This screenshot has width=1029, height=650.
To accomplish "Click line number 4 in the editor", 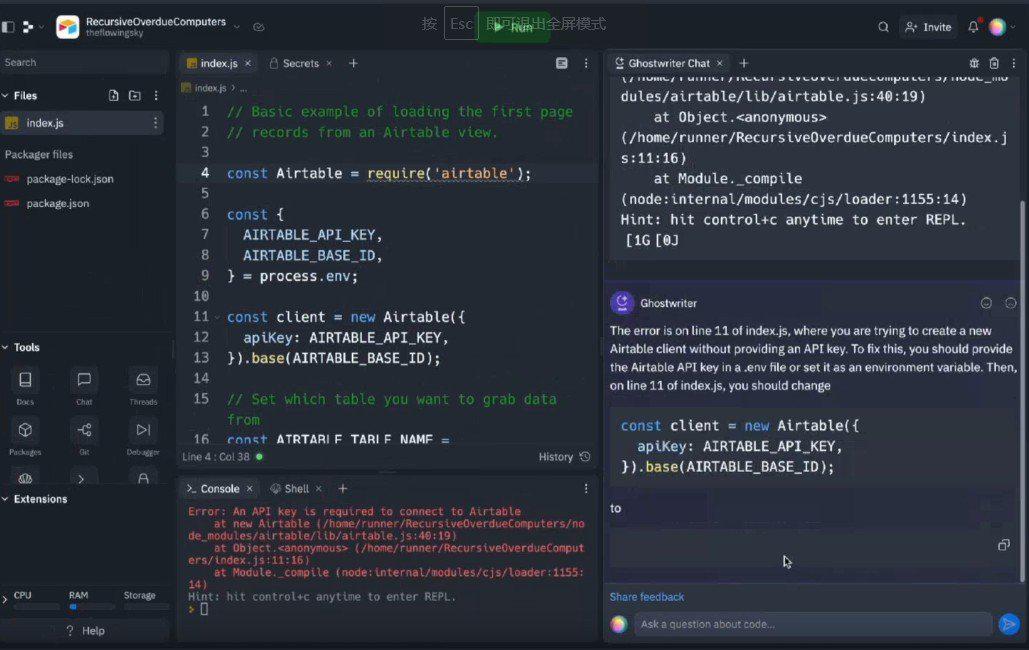I will [x=205, y=173].
